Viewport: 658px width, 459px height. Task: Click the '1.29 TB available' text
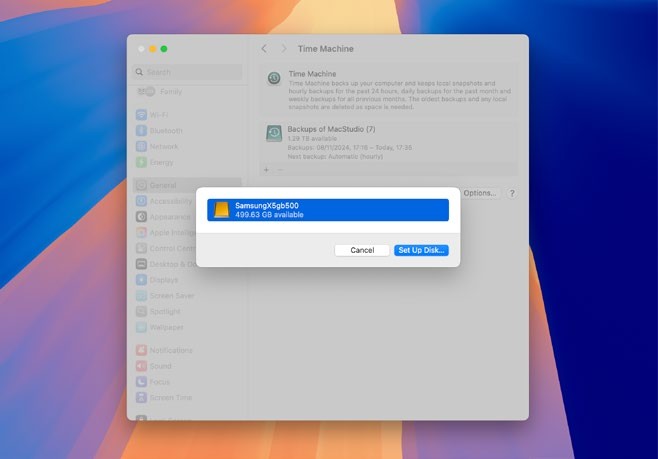[312, 138]
